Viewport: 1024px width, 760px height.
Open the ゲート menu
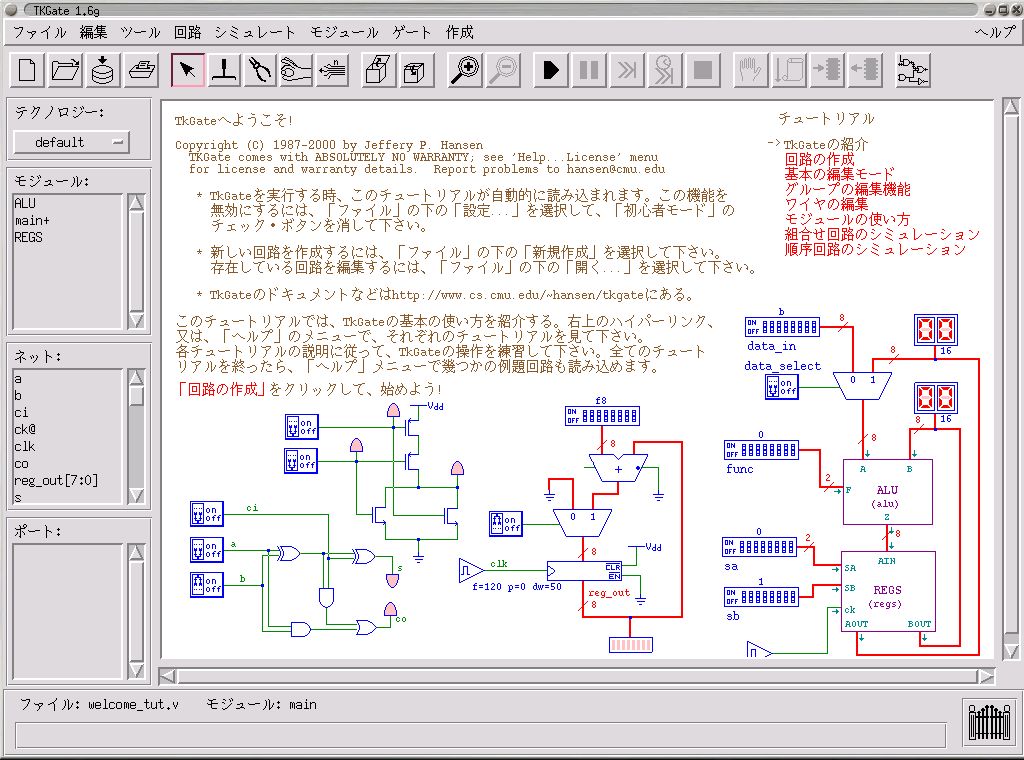(x=411, y=32)
